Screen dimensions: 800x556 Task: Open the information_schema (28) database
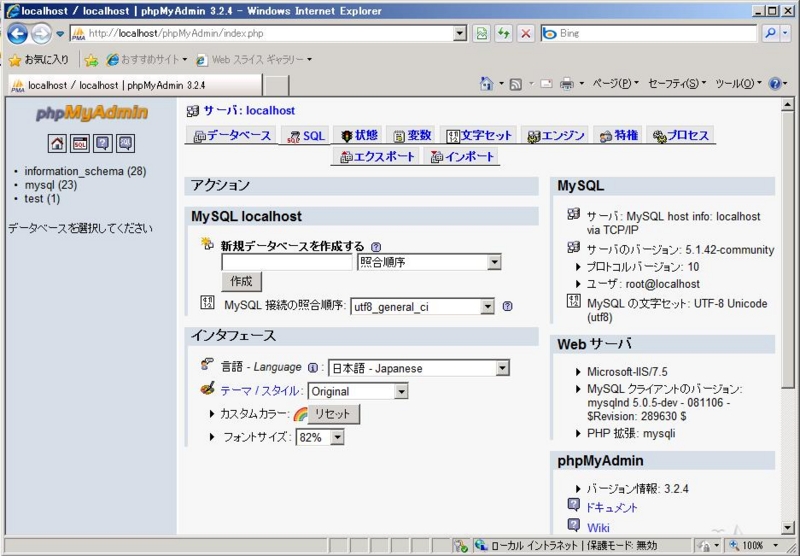click(x=85, y=171)
